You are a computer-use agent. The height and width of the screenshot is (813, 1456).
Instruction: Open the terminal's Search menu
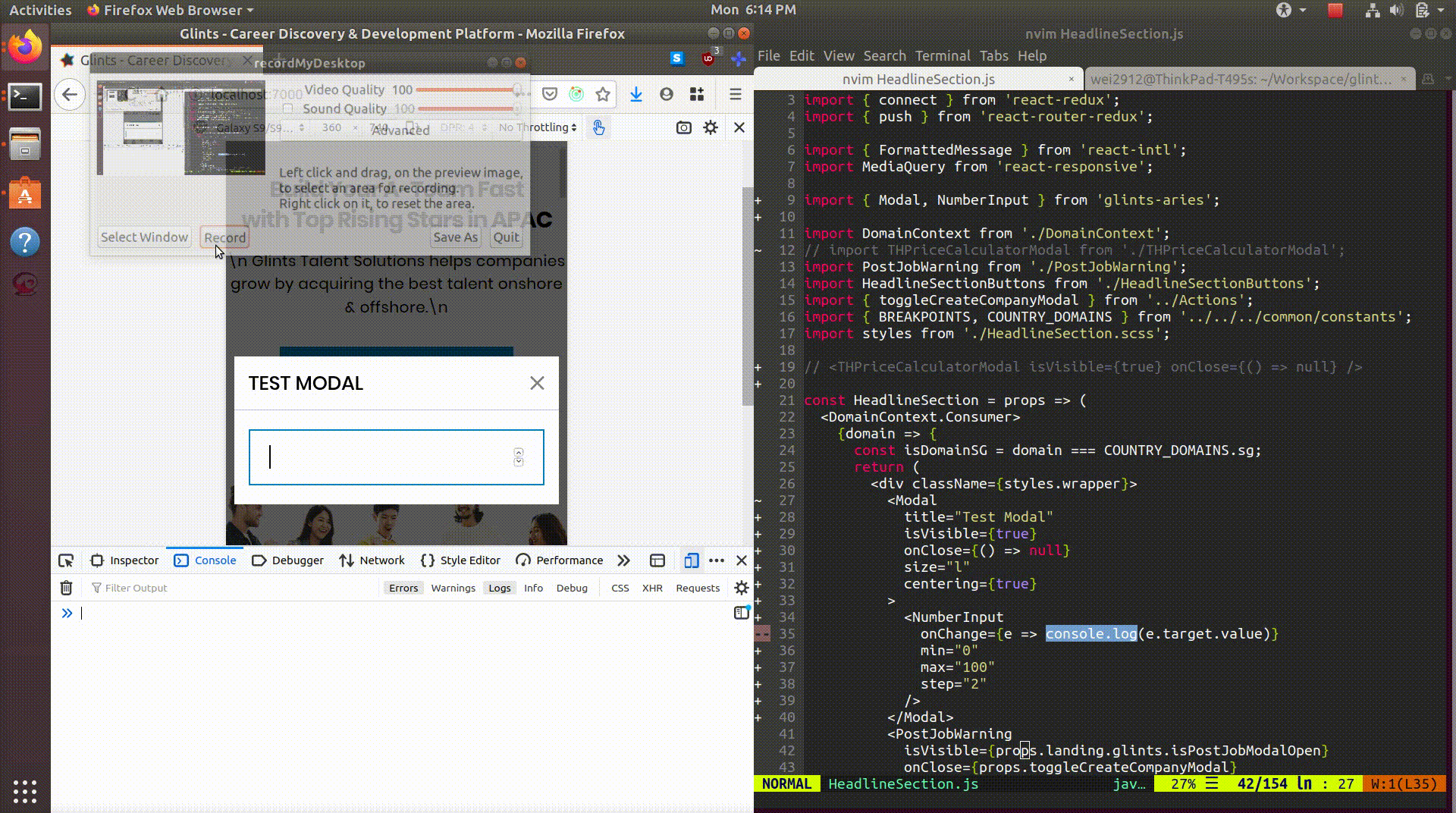pyautogui.click(x=884, y=55)
